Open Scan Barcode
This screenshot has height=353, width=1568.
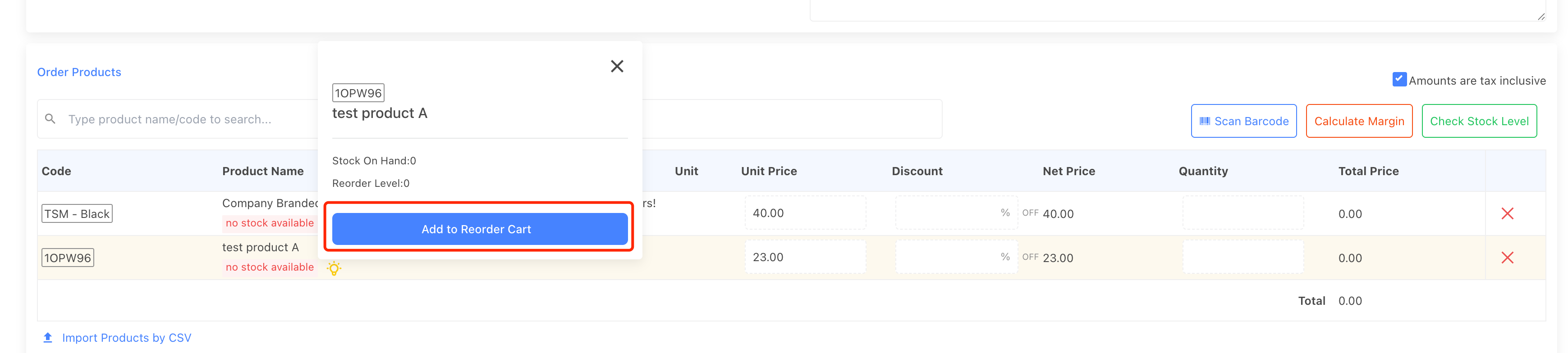point(1243,121)
